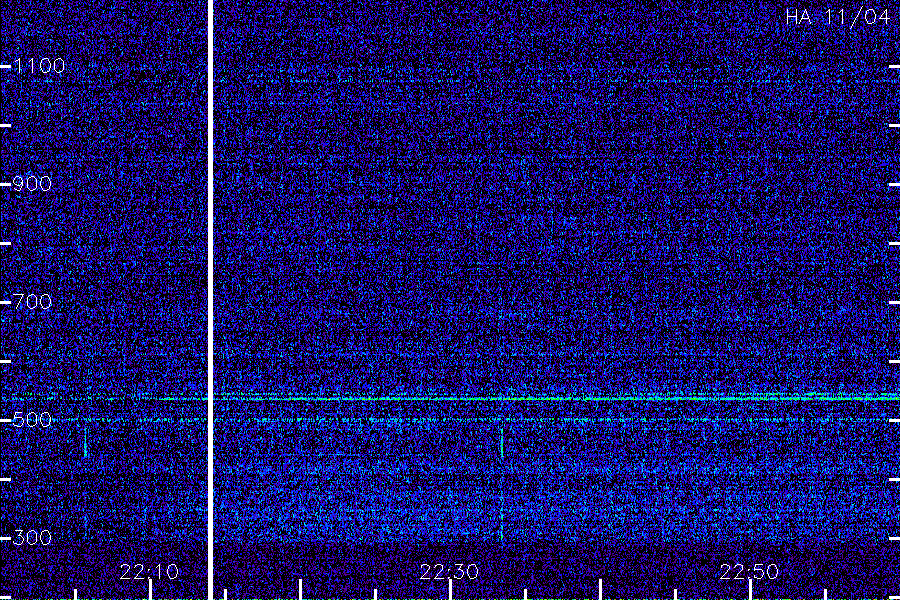
Task: Click the 22:10 time axis label
Action: click(x=149, y=572)
